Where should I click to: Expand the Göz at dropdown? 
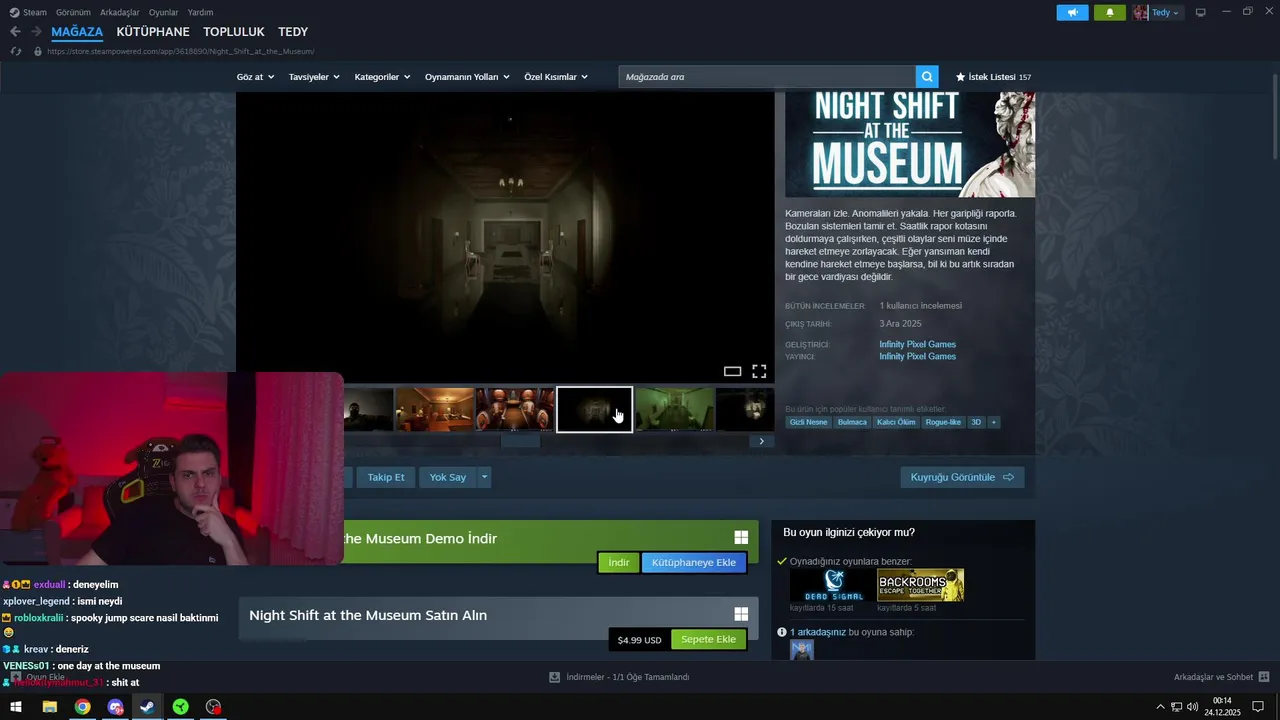[x=255, y=77]
